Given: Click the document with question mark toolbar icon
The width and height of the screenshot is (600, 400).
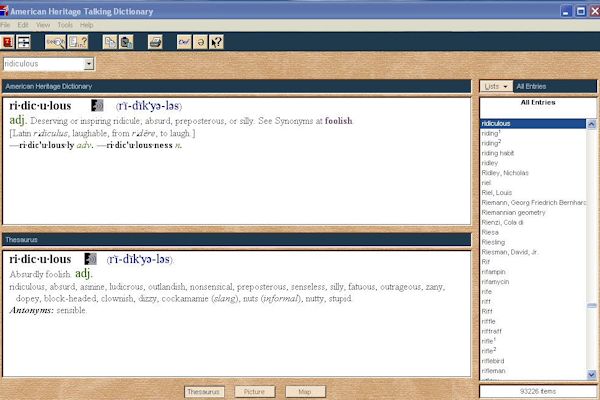Looking at the screenshot, I should click(x=78, y=42).
